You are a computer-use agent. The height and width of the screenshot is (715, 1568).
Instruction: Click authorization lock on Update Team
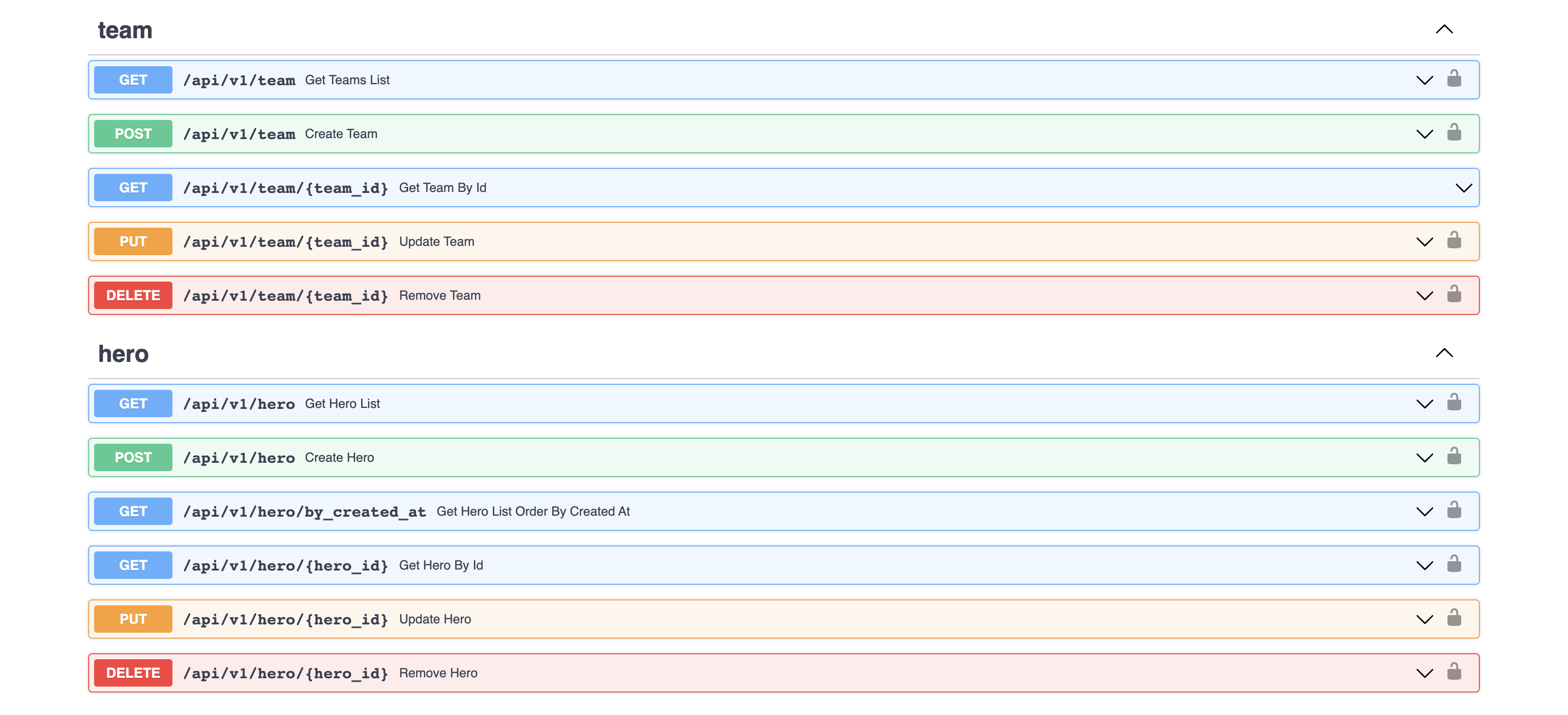click(x=1453, y=240)
